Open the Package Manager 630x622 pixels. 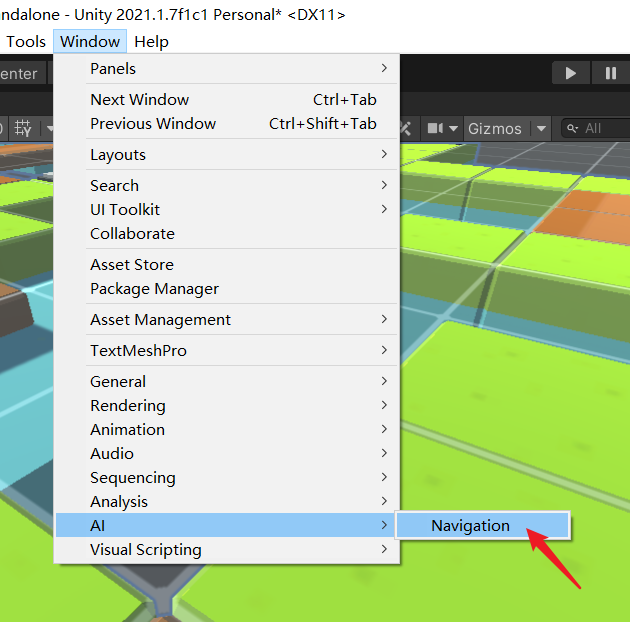point(227,289)
